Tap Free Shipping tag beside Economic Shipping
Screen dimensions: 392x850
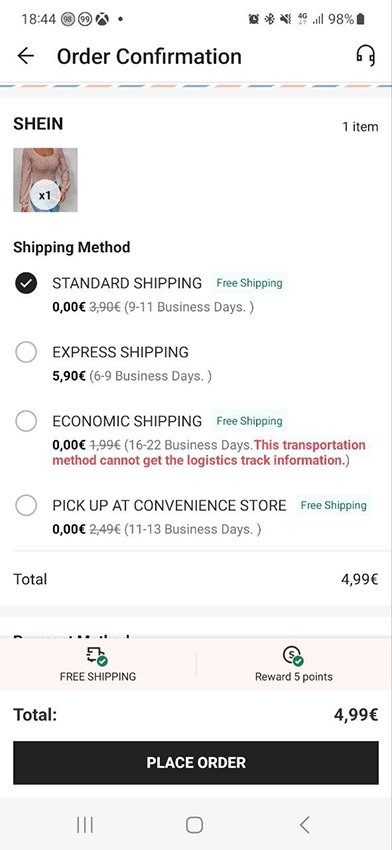coord(249,421)
